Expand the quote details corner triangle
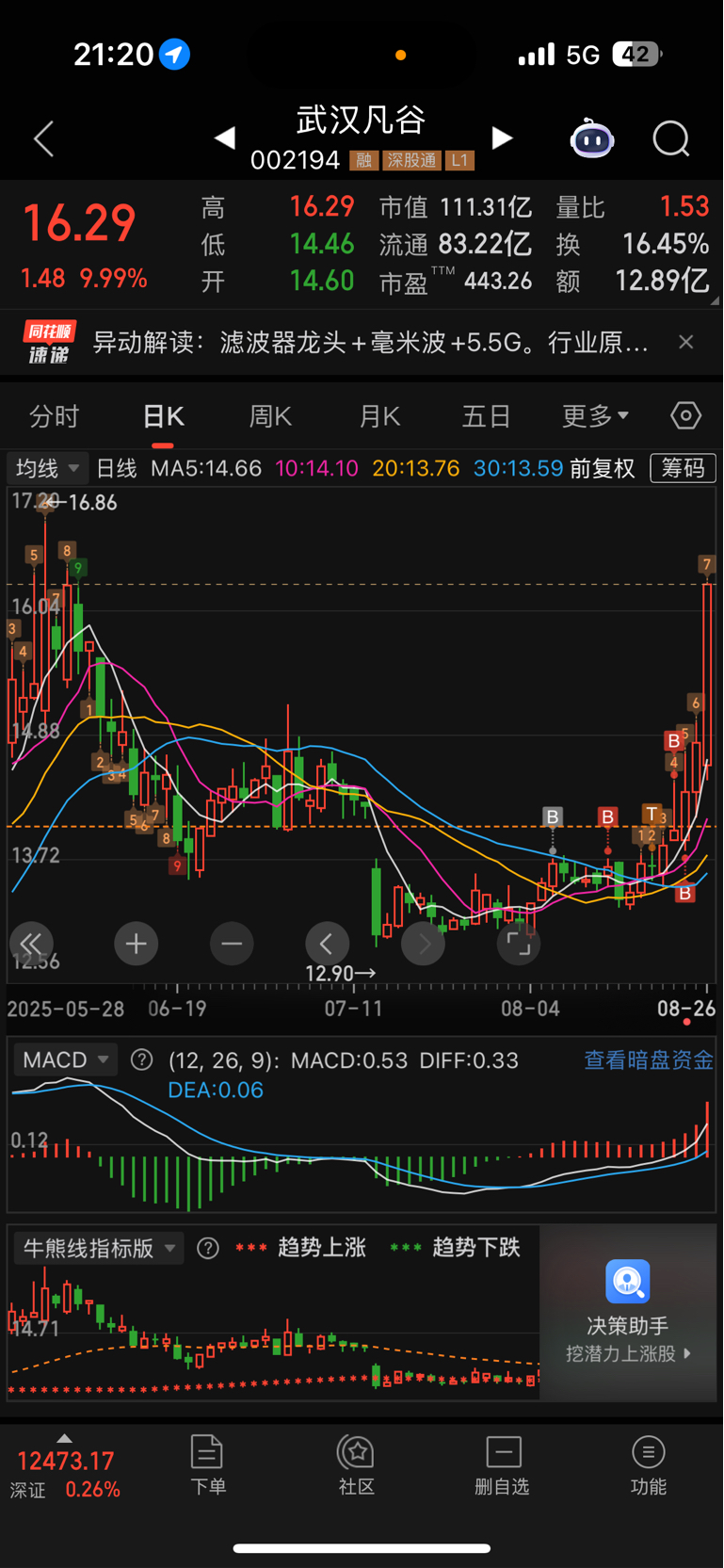The width and height of the screenshot is (724, 1568). pyautogui.click(x=715, y=301)
